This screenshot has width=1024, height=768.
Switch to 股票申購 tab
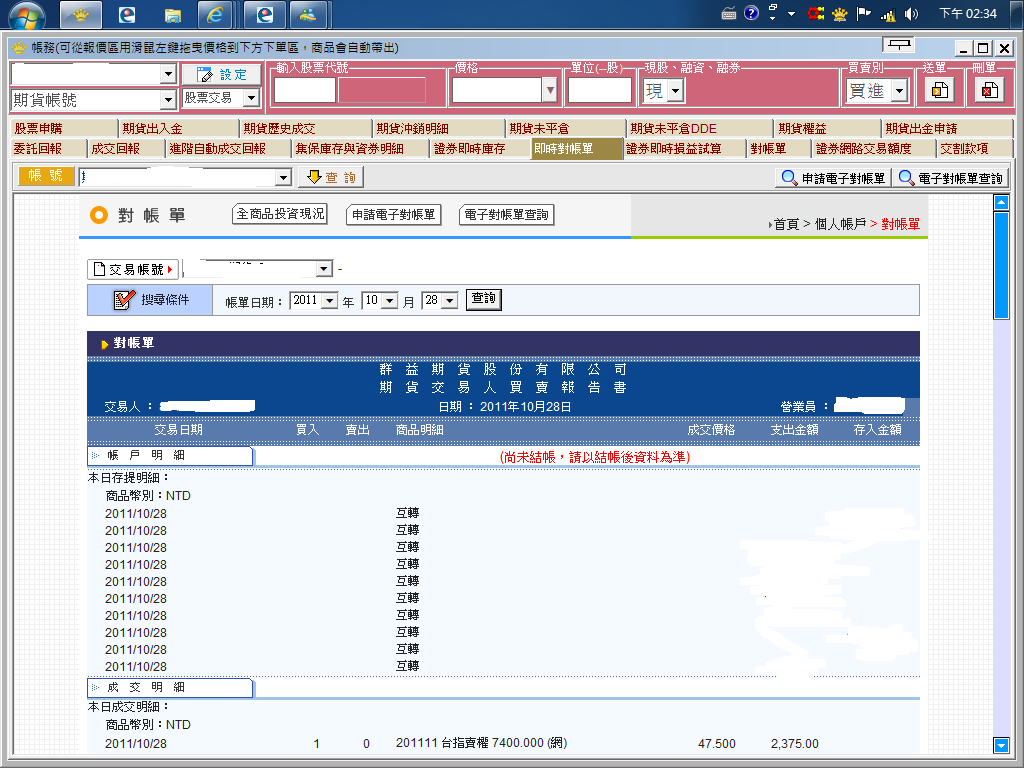click(64, 129)
